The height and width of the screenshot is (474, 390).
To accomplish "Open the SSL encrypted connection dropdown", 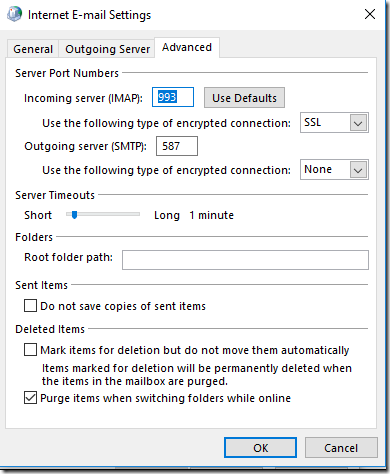I will (x=334, y=123).
